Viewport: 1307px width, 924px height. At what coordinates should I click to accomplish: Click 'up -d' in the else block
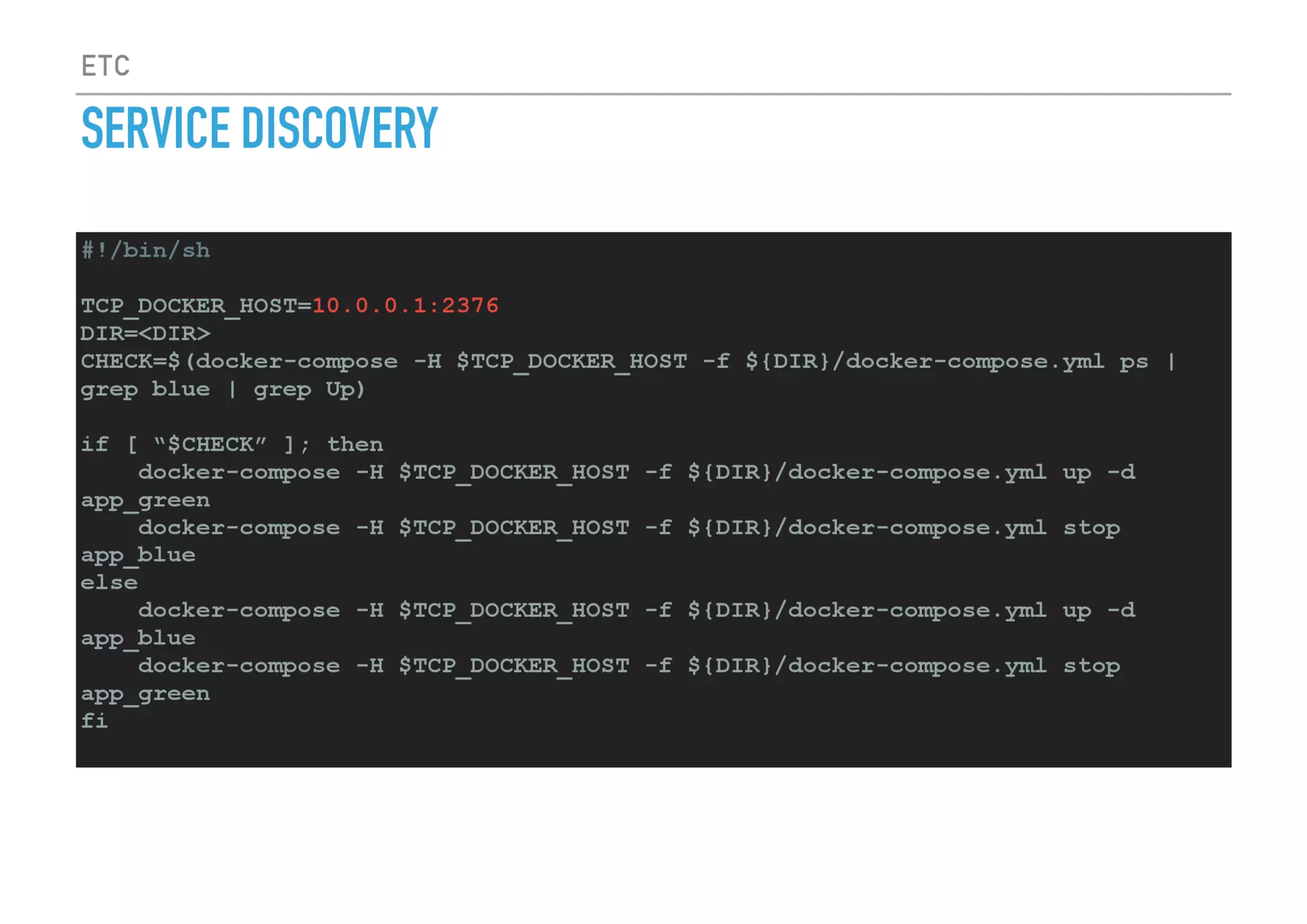pyautogui.click(x=1099, y=611)
